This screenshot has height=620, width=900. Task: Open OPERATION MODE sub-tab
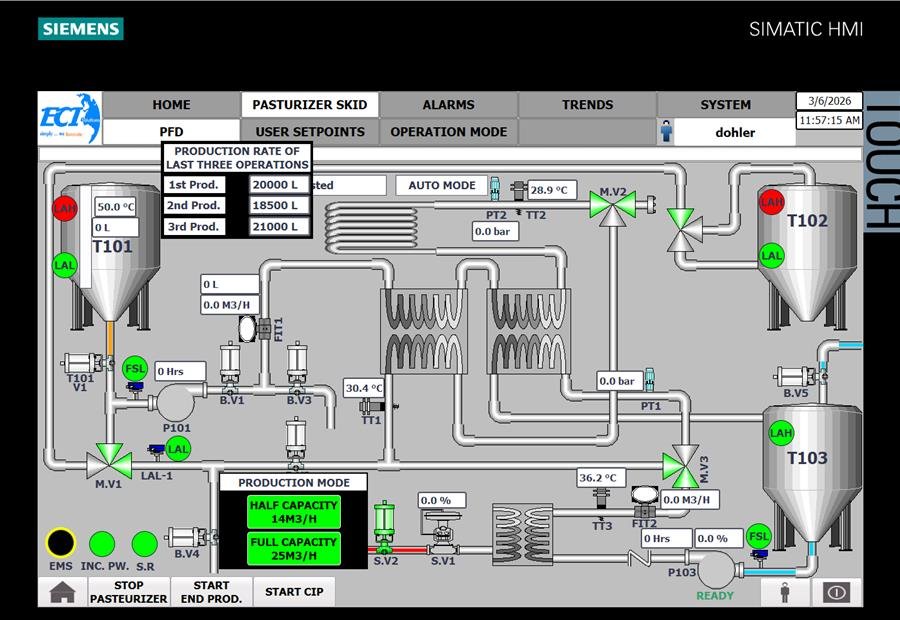pos(448,131)
